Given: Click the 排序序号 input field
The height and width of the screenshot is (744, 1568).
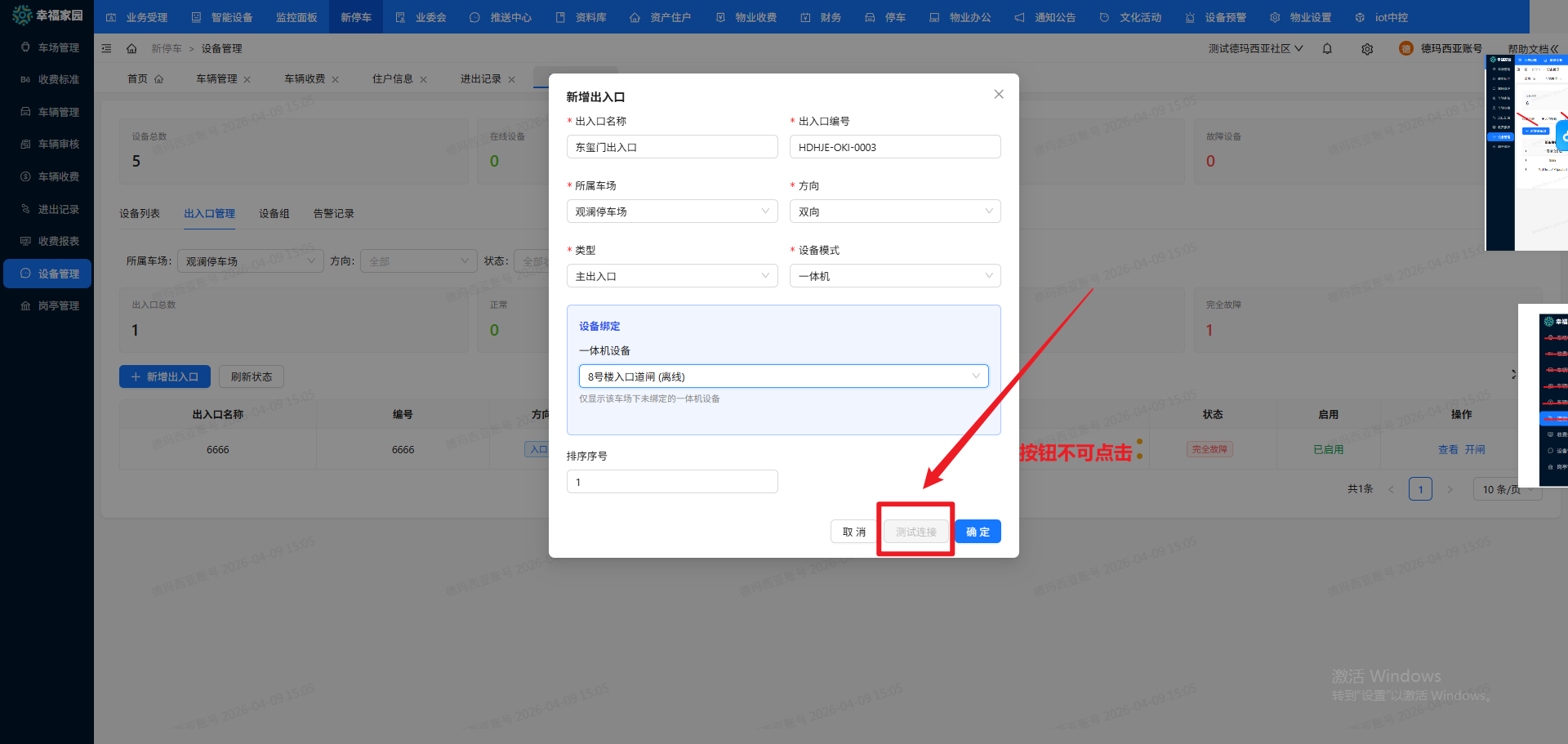Looking at the screenshot, I should (671, 482).
